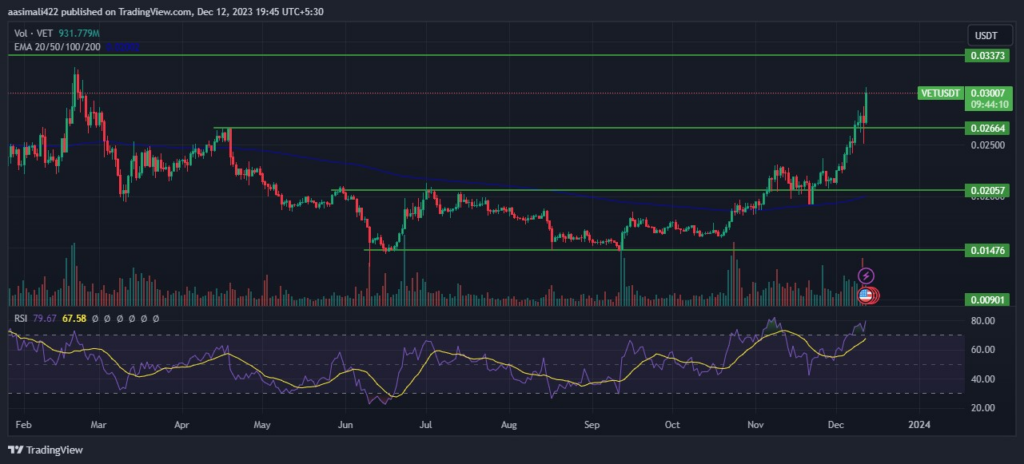Click 2024 on the time axis
The width and height of the screenshot is (1024, 464).
[919, 424]
